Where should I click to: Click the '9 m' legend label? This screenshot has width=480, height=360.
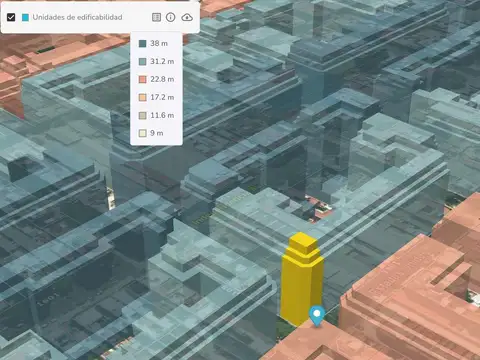(x=157, y=133)
